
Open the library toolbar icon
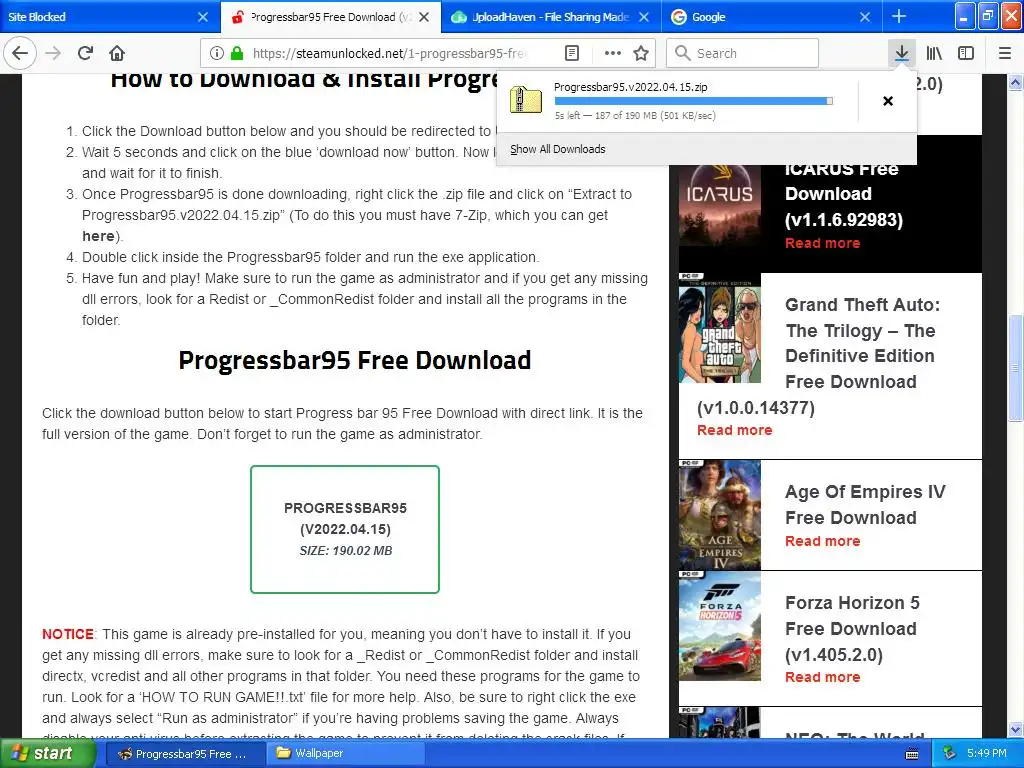coord(934,53)
